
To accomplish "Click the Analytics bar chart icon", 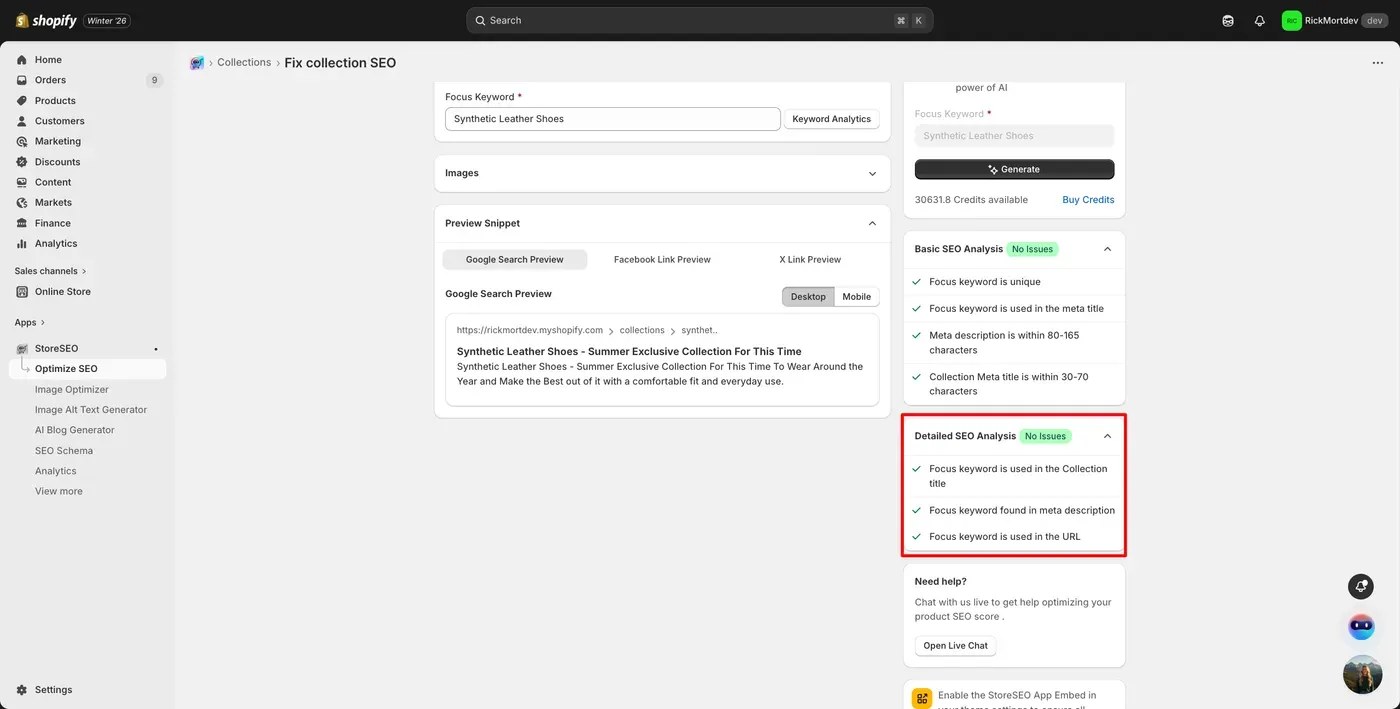I will [x=22, y=243].
